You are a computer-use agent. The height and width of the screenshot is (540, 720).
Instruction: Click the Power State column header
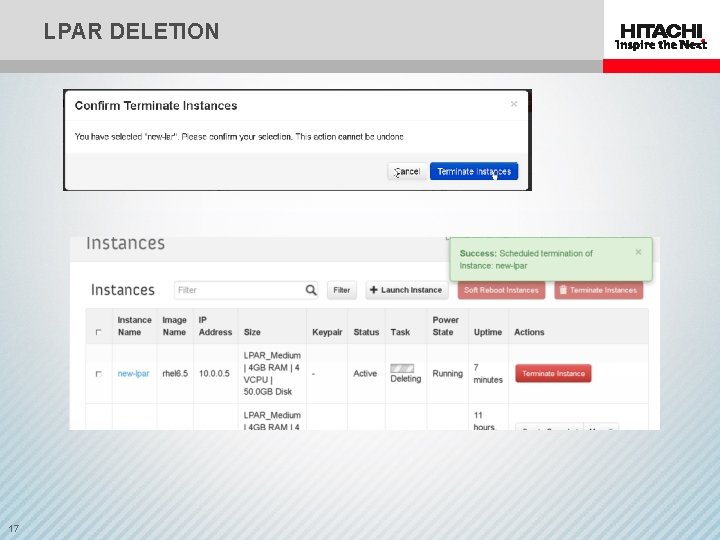(445, 326)
